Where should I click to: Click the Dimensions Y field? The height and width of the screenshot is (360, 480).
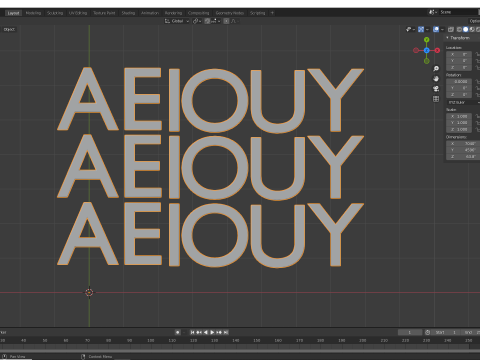coord(463,150)
